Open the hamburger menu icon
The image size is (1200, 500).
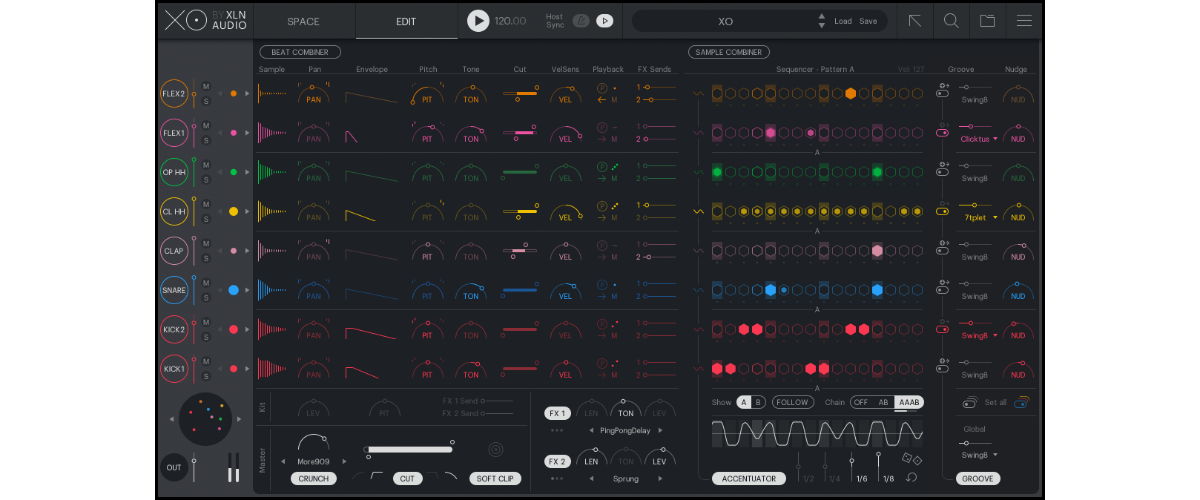(1024, 20)
